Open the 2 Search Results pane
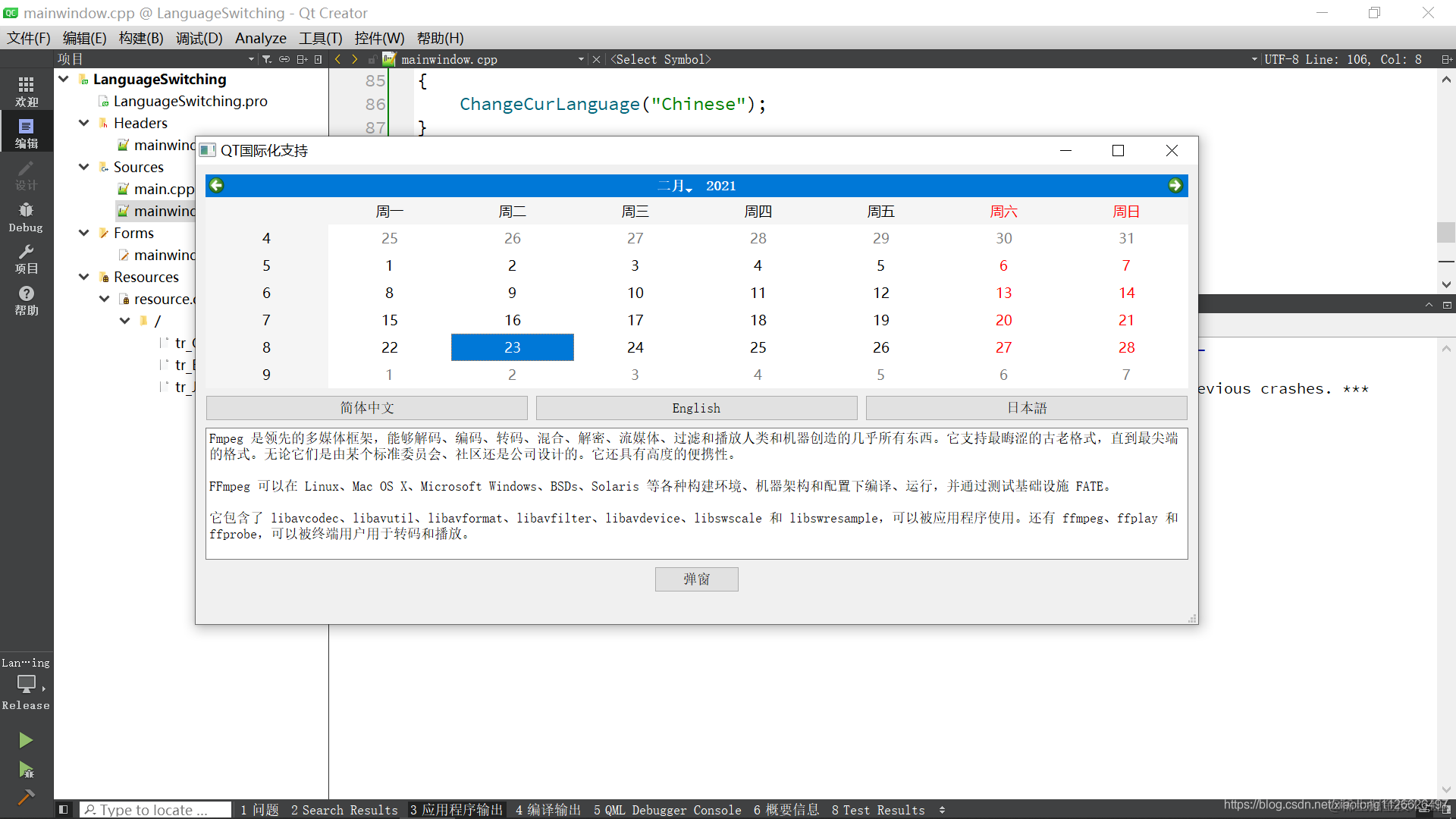This screenshot has height=819, width=1456. coord(344,810)
